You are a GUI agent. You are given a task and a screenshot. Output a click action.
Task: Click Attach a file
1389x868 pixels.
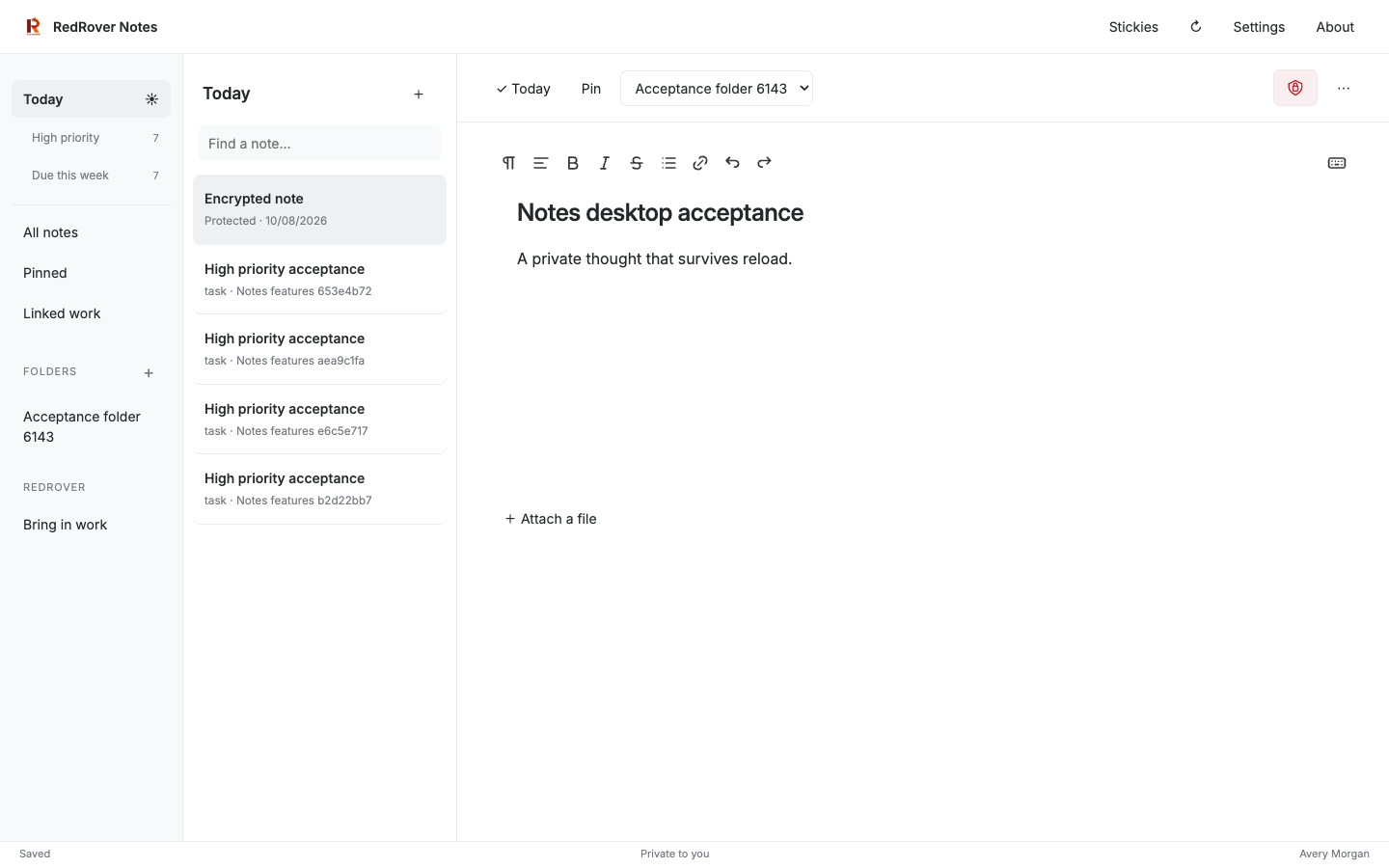click(551, 519)
